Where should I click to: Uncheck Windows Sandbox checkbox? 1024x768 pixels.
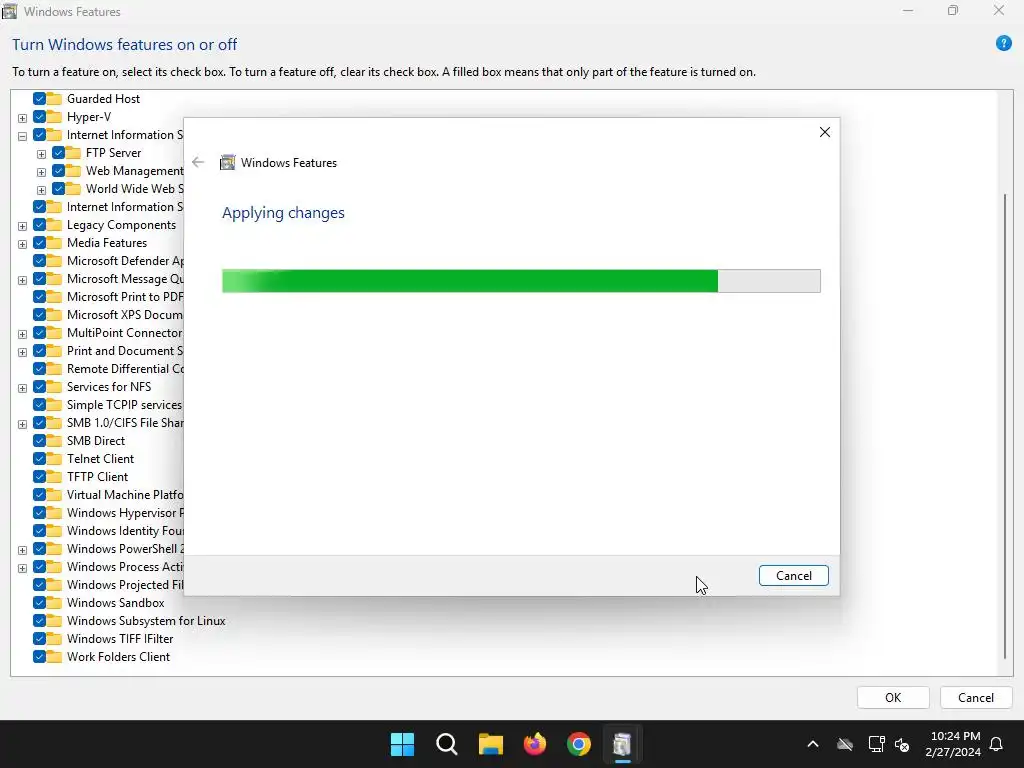coord(39,603)
